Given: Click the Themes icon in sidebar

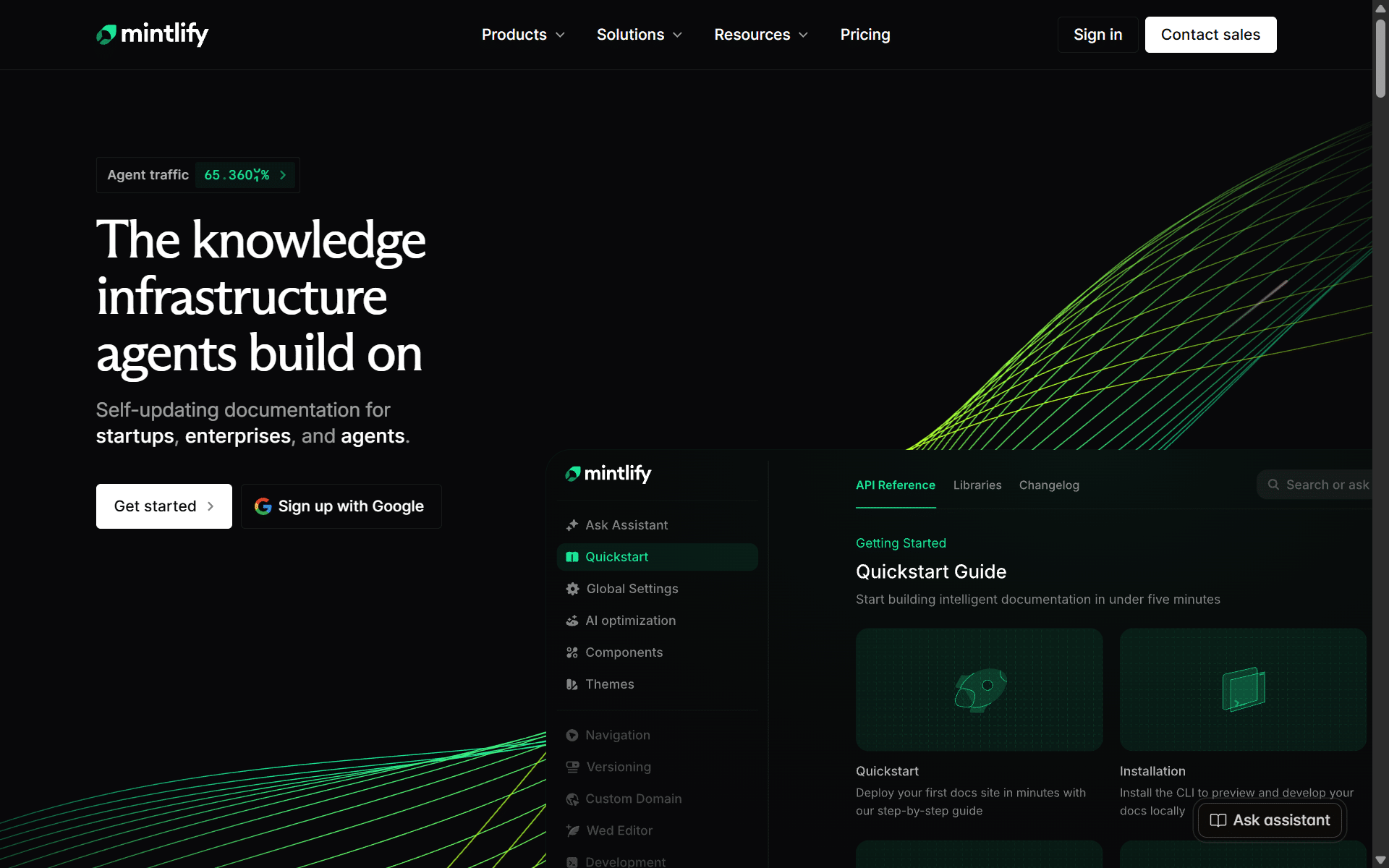Looking at the screenshot, I should 572,684.
